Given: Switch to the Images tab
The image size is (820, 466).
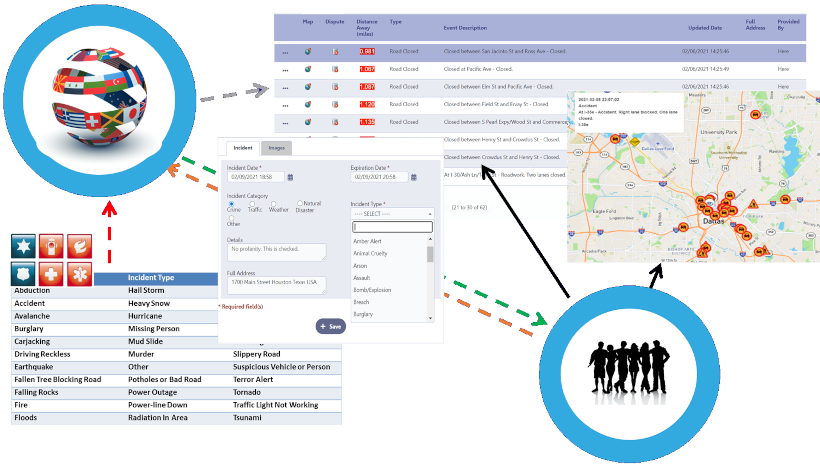Looking at the screenshot, I should coord(277,148).
